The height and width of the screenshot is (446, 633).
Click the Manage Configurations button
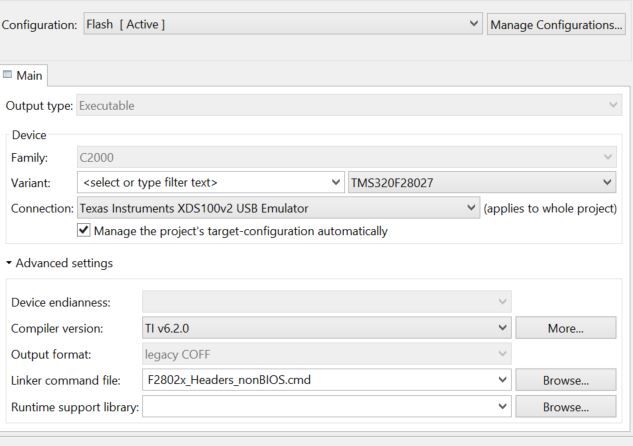(x=555, y=24)
